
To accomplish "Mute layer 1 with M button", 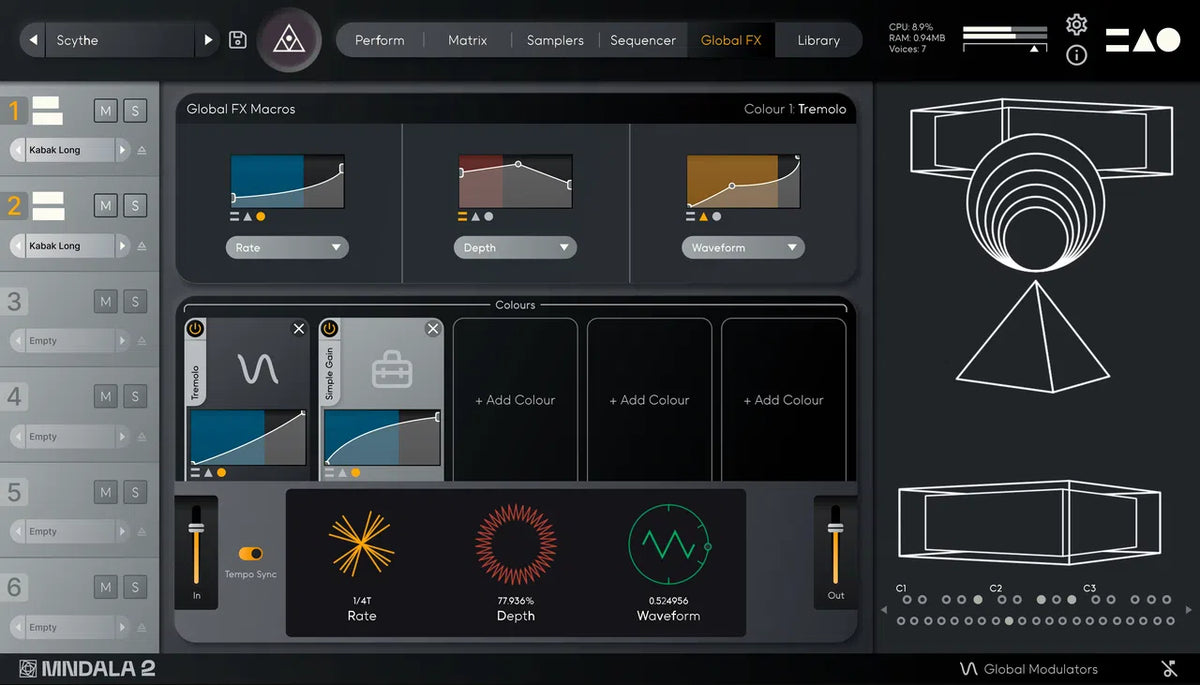I will (x=106, y=110).
